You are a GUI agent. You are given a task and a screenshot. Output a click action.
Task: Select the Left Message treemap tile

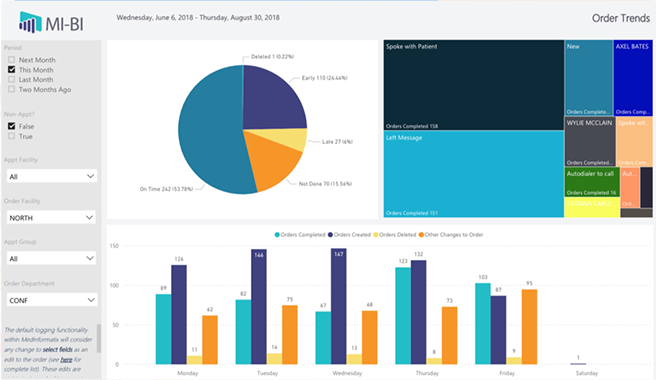[x=474, y=174]
